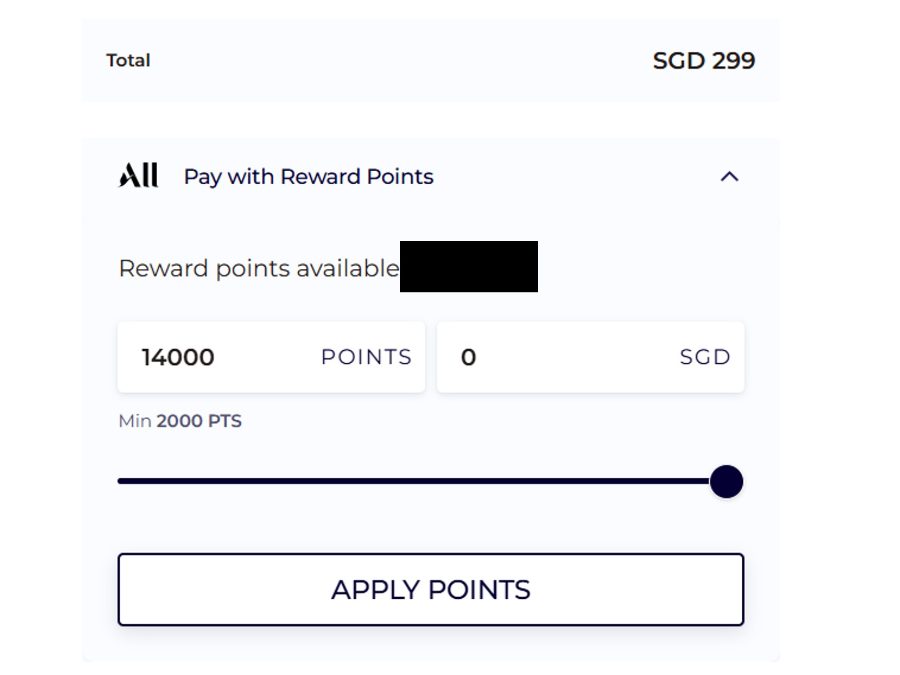
Task: Click the round slider handle
Action: pyautogui.click(x=726, y=481)
